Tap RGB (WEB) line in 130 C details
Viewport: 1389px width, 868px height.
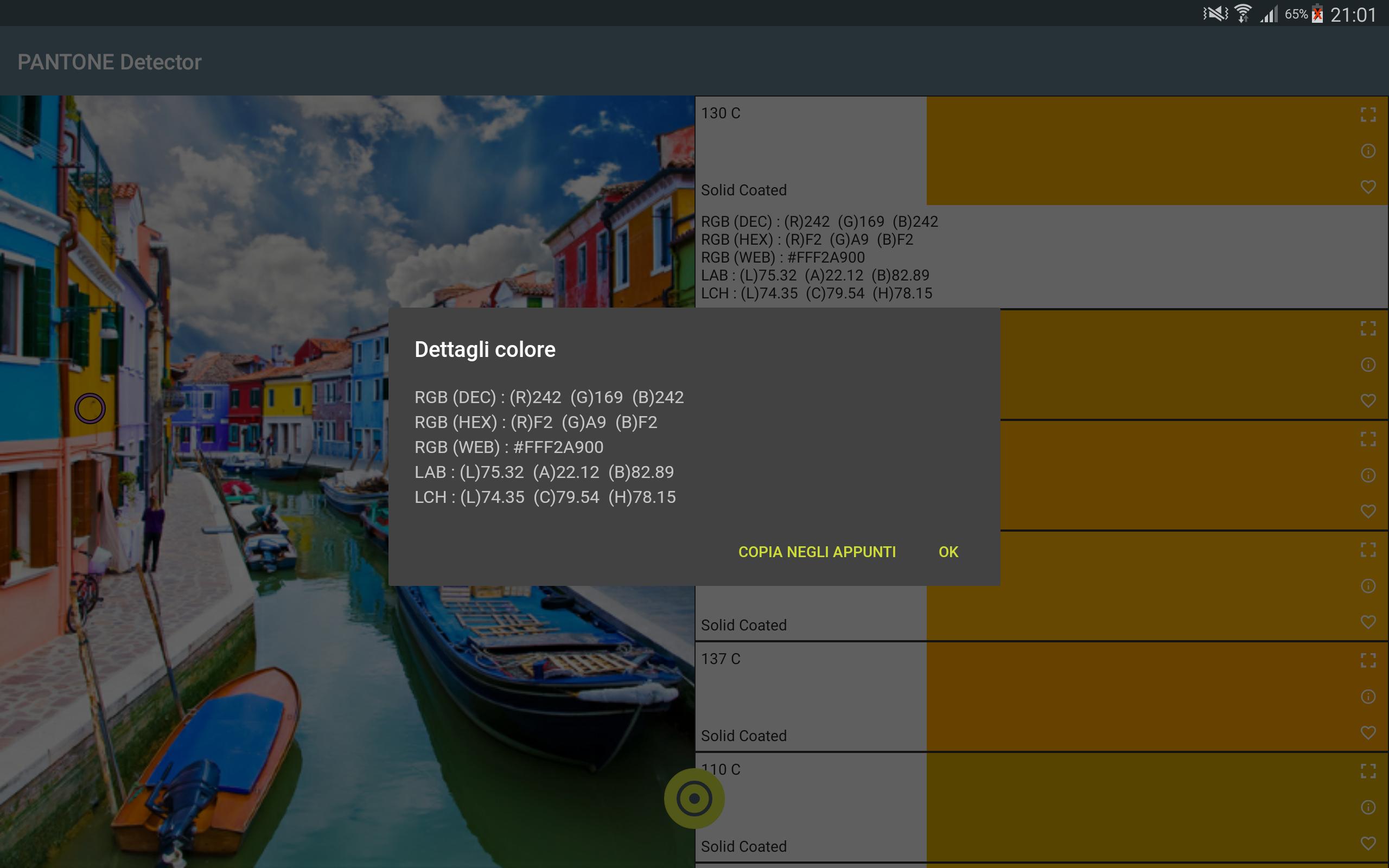click(x=783, y=258)
